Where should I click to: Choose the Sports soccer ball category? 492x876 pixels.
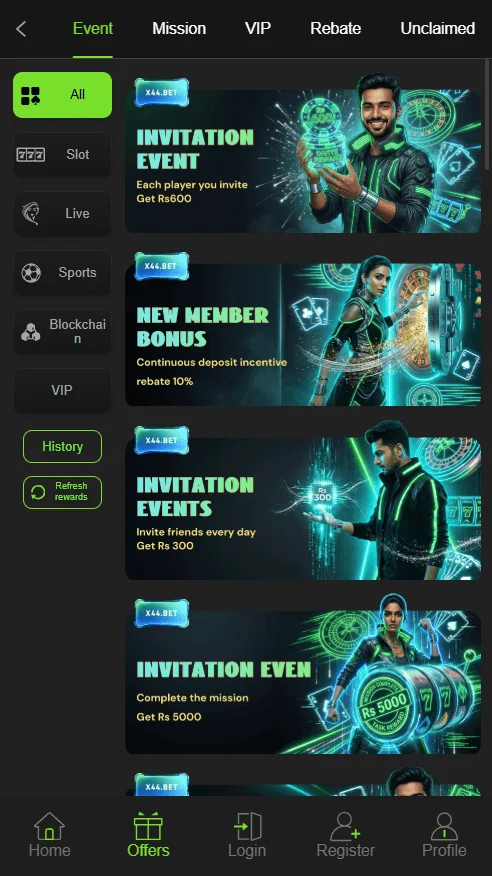(63, 273)
